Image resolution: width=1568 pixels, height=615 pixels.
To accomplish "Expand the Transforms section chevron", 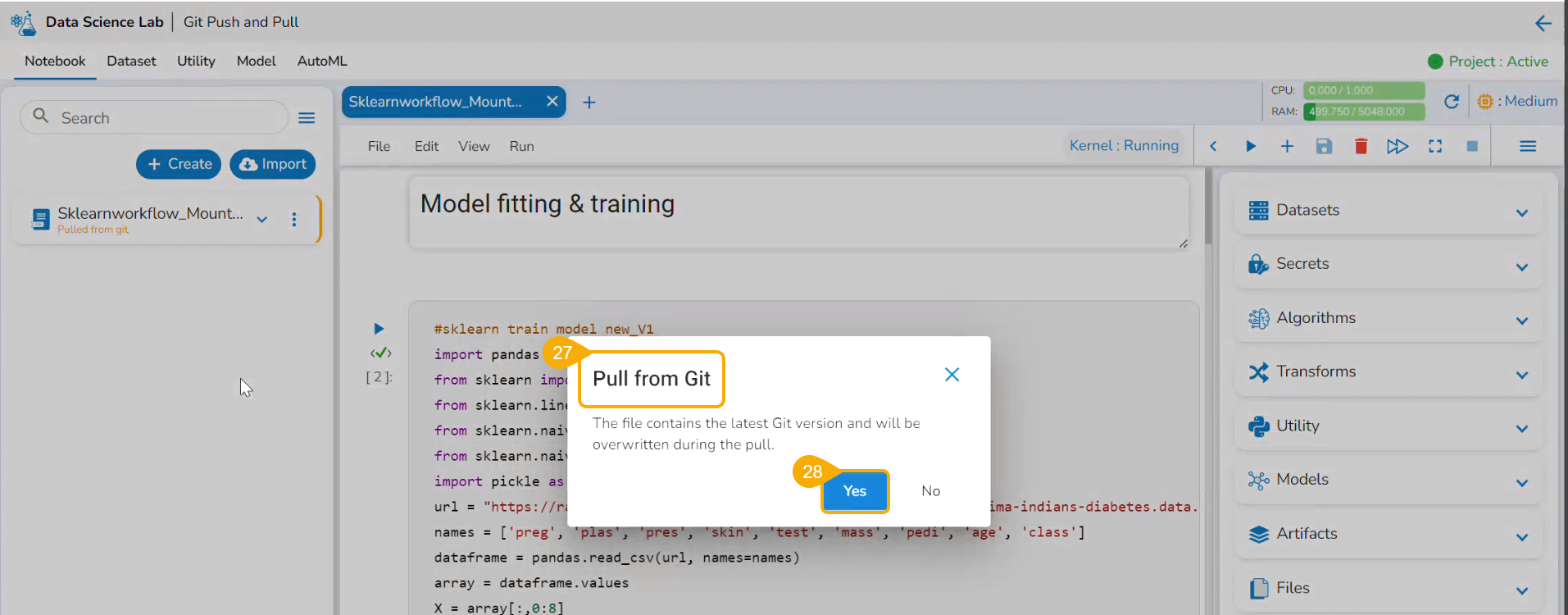I will click(x=1522, y=375).
